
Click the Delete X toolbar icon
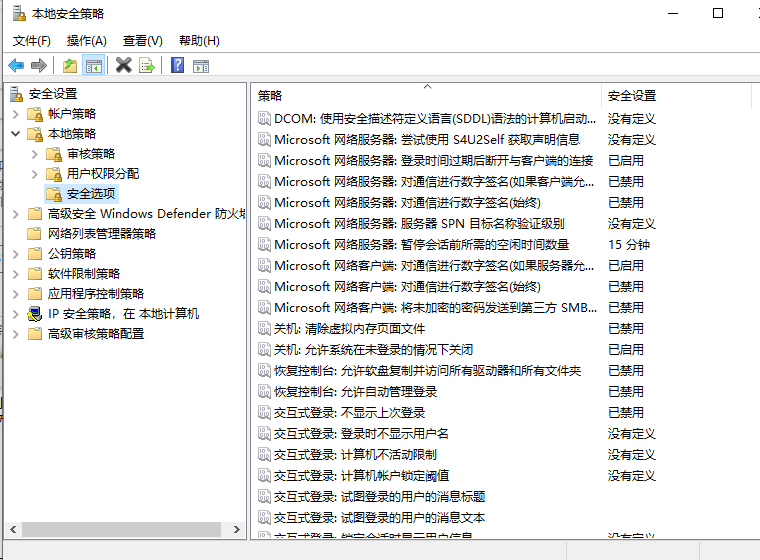(124, 65)
